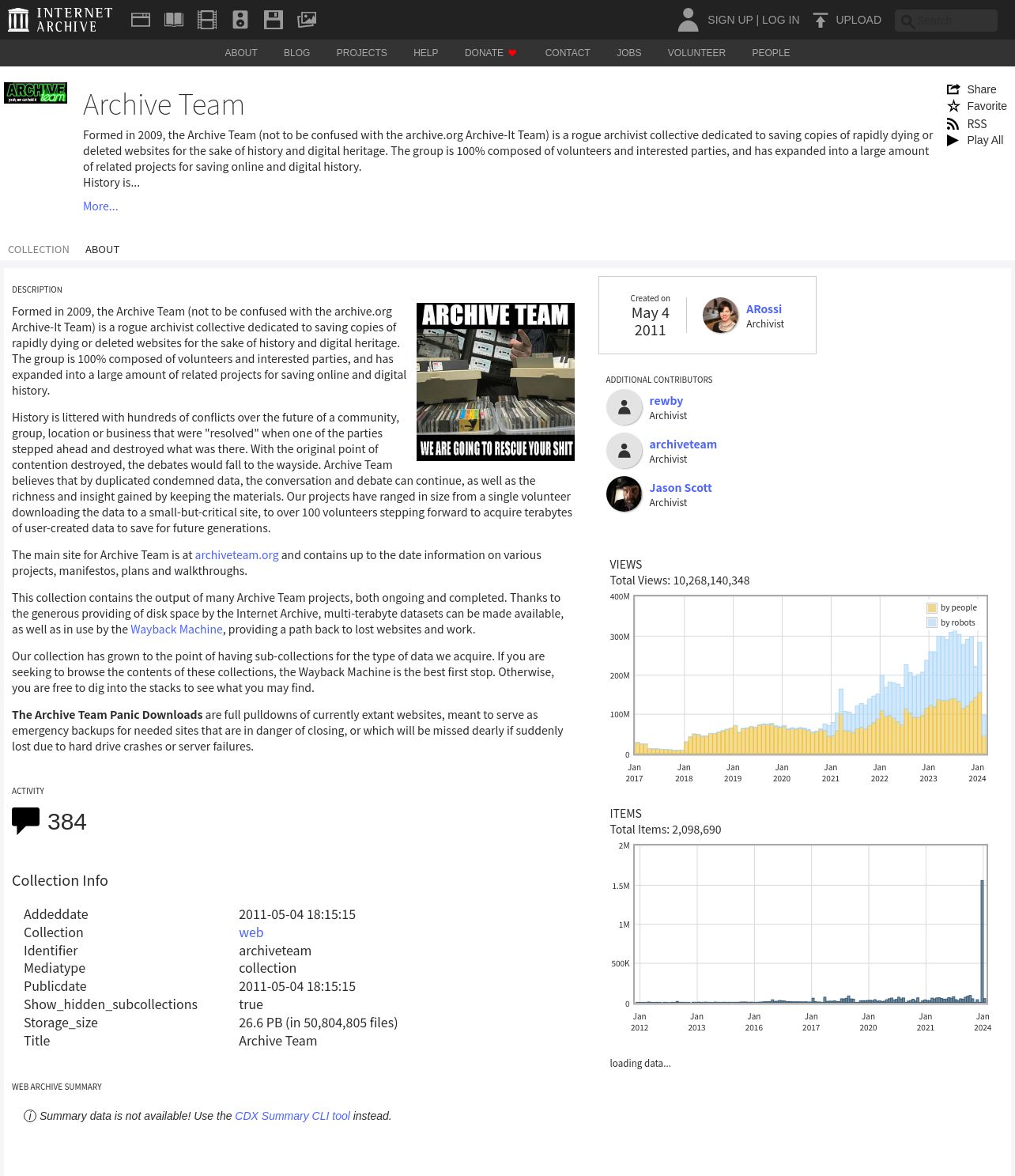The width and height of the screenshot is (1015, 1176).
Task: Open the Internet Archive home logo
Action: (60, 20)
